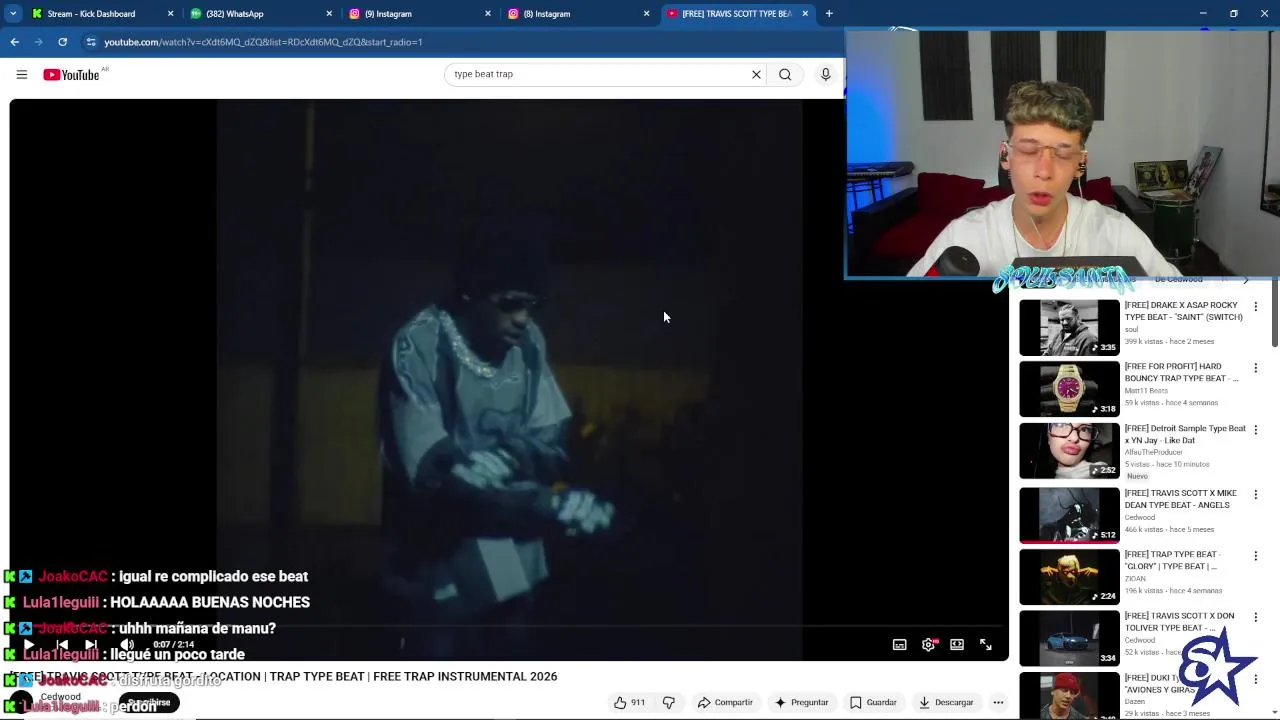Close the (8) Instagram tab
Viewport: 1280px width, 720px height.
coord(646,14)
